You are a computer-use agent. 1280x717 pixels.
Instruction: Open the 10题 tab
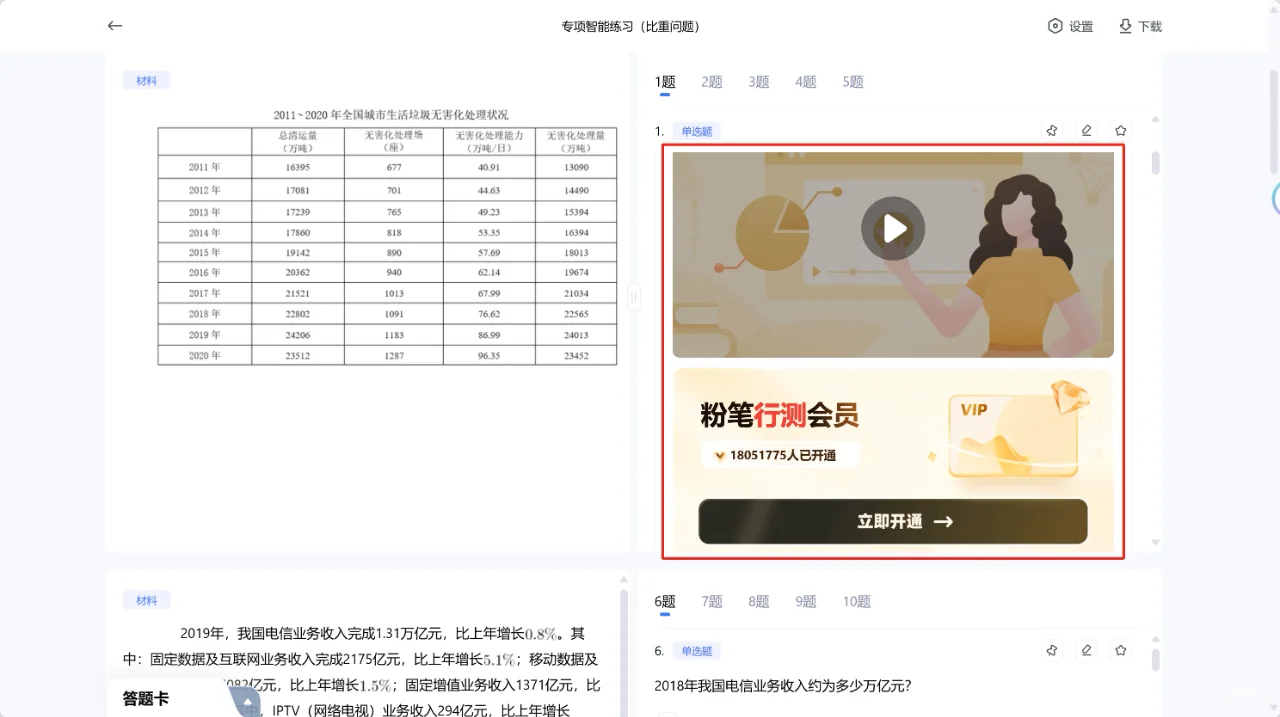coord(856,601)
